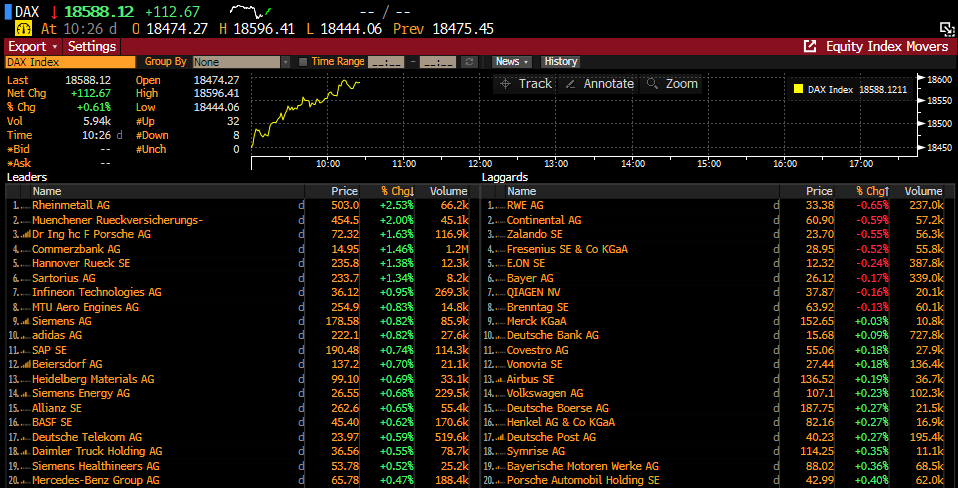Click the pop-out icon next to Equity Index Movers
This screenshot has height=488, width=958.
point(811,47)
